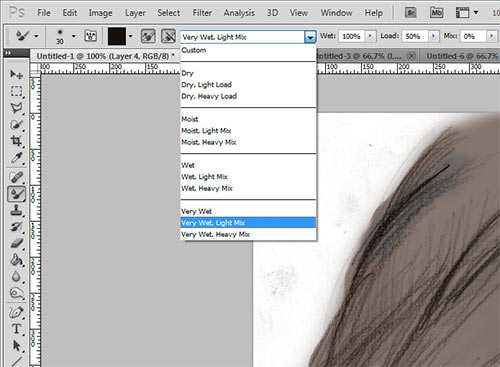Select the Path Selection tool
The height and width of the screenshot is (367, 500).
(16, 346)
